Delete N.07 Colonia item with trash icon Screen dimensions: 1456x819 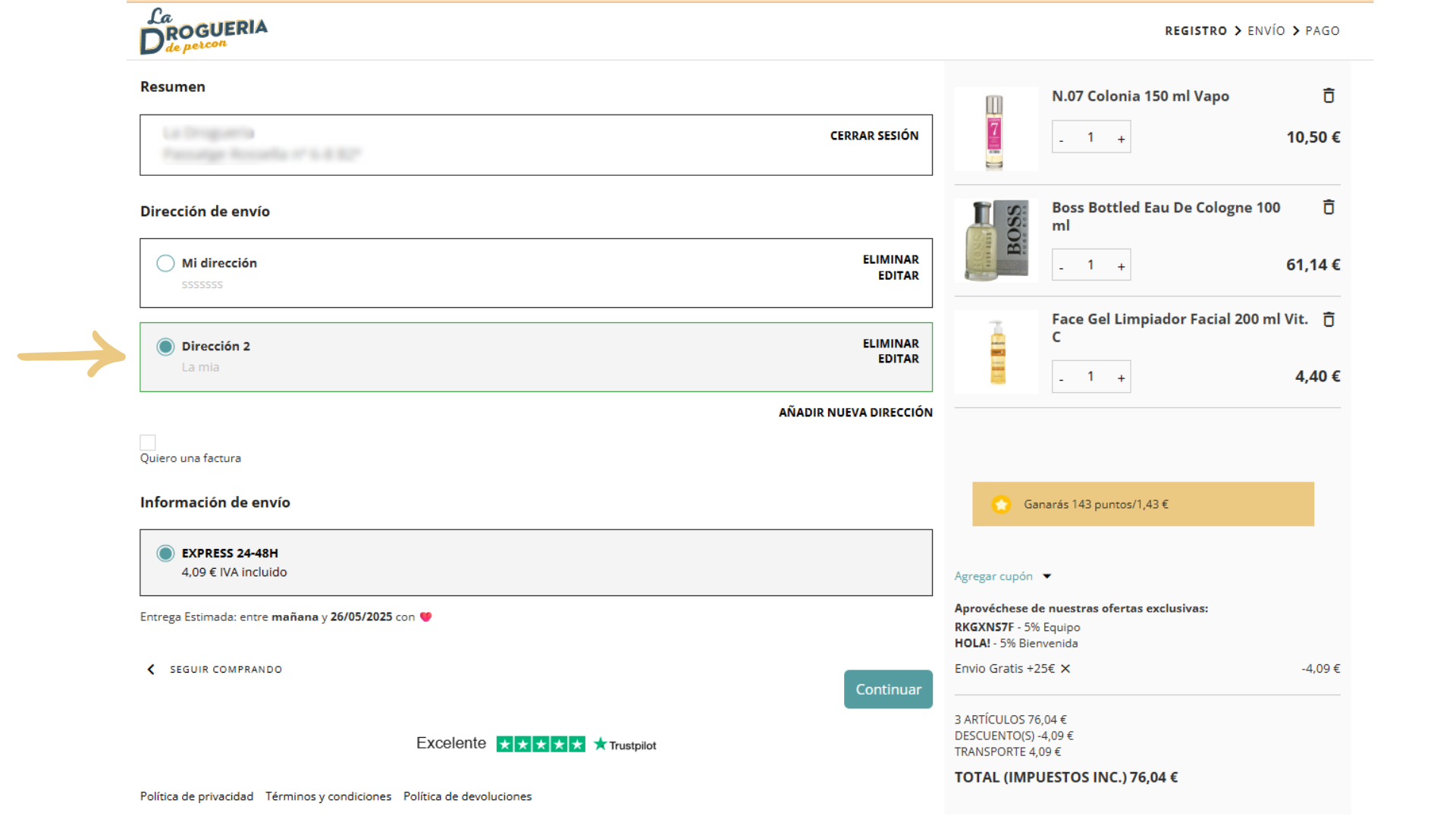click(1329, 96)
